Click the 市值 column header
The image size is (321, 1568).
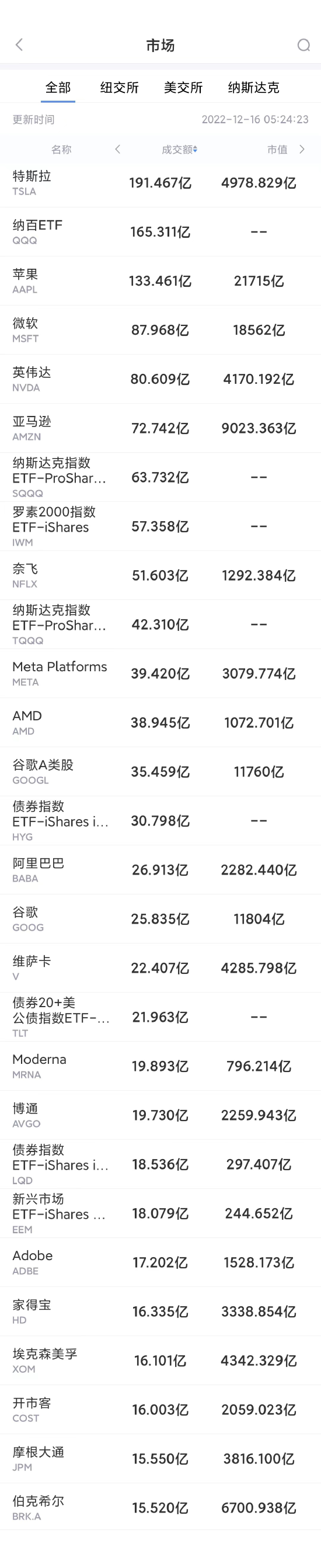(x=277, y=149)
